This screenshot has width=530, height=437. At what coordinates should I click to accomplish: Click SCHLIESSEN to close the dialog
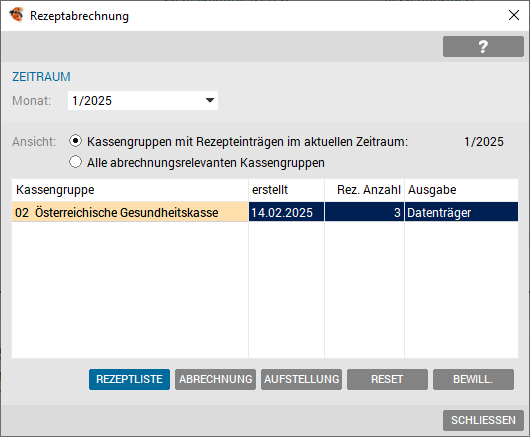pos(483,420)
